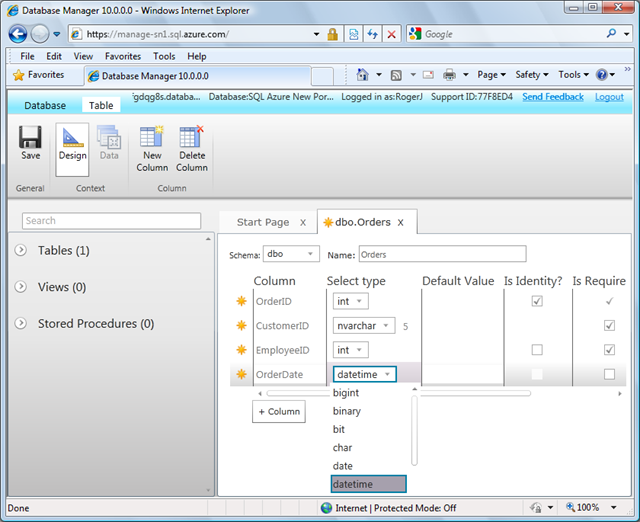This screenshot has width=640, height=522.
Task: Toggle Is Required for OrderID
Action: point(609,301)
